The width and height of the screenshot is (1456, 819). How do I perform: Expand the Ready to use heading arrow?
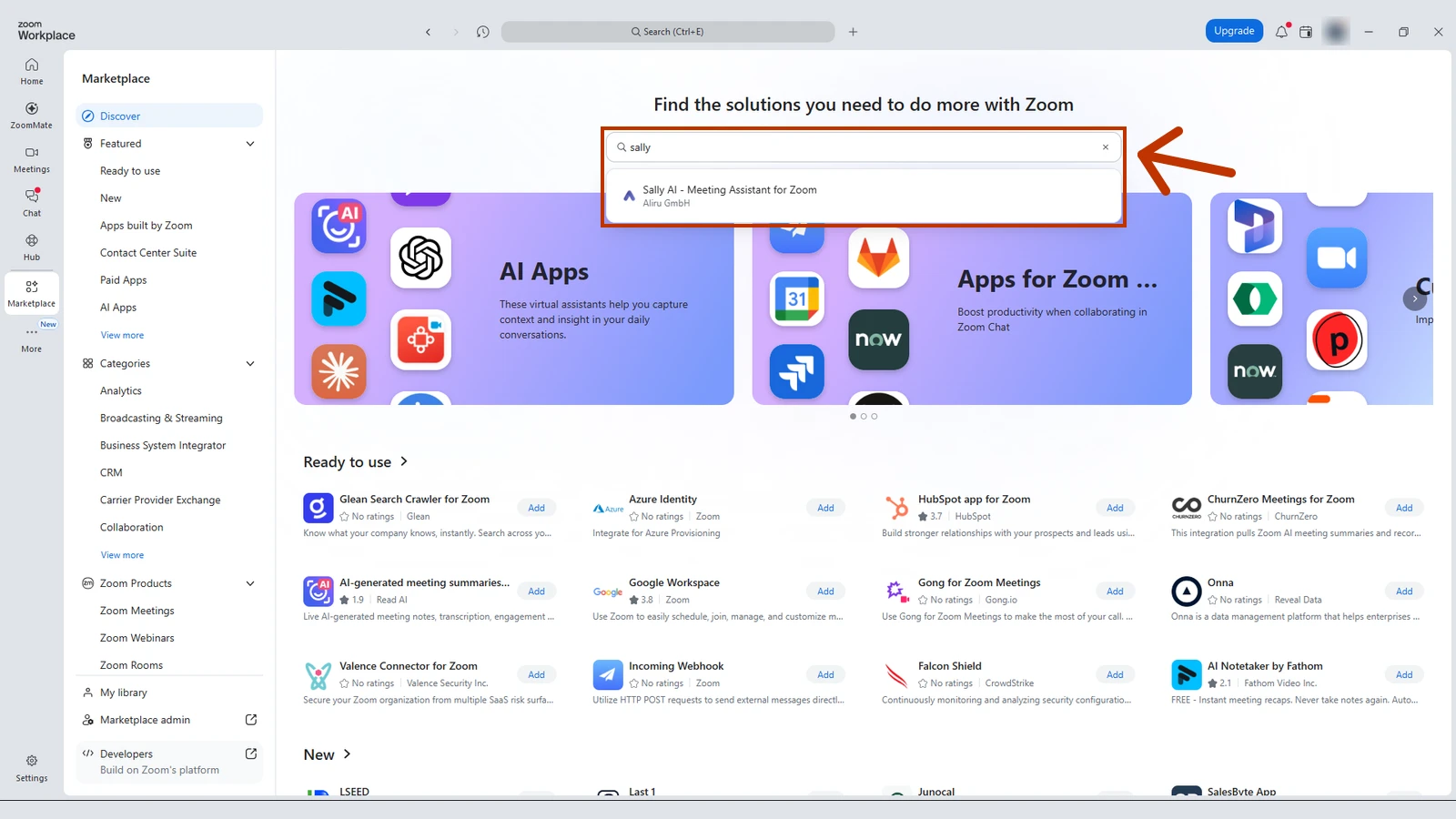point(404,461)
